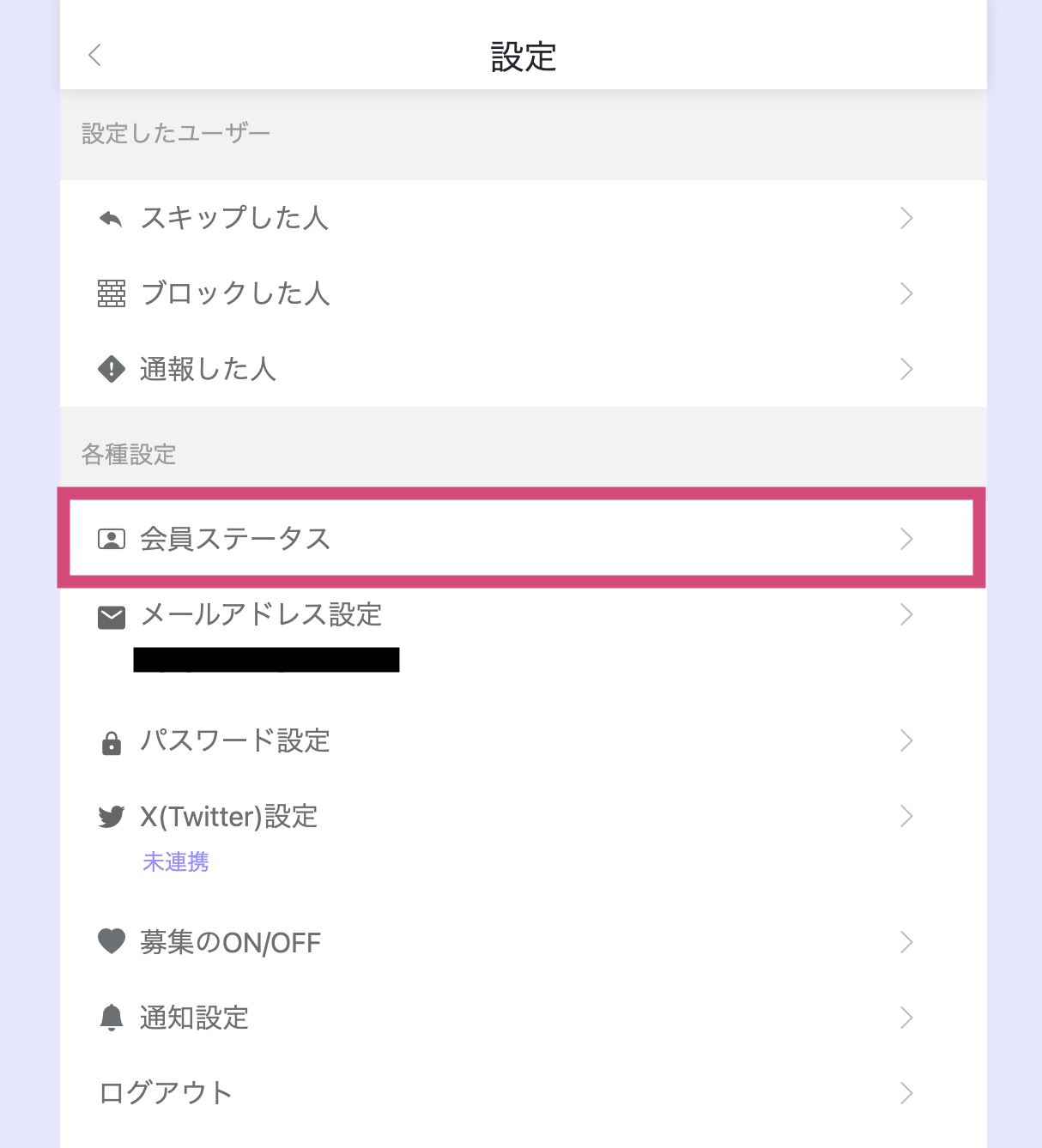
Task: Go back using the header arrow
Action: click(94, 56)
